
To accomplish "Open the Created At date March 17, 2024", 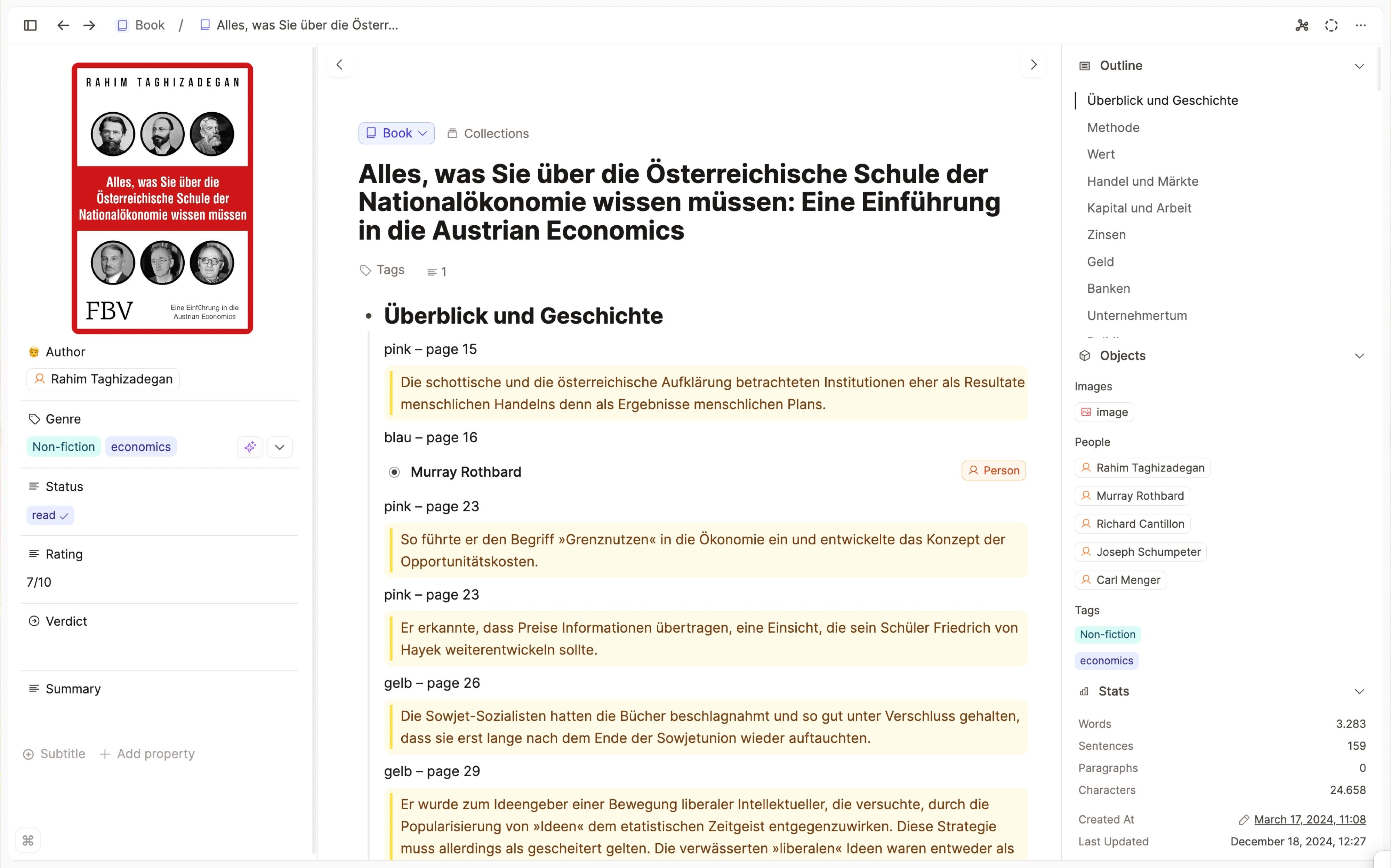I will [x=1311, y=819].
